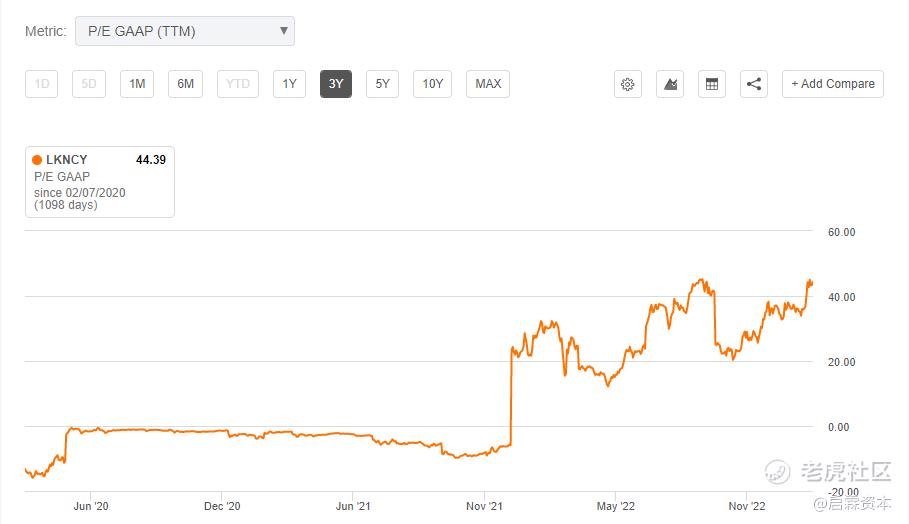The width and height of the screenshot is (909, 524).
Task: Switch to the 1Y range
Action: coord(289,84)
